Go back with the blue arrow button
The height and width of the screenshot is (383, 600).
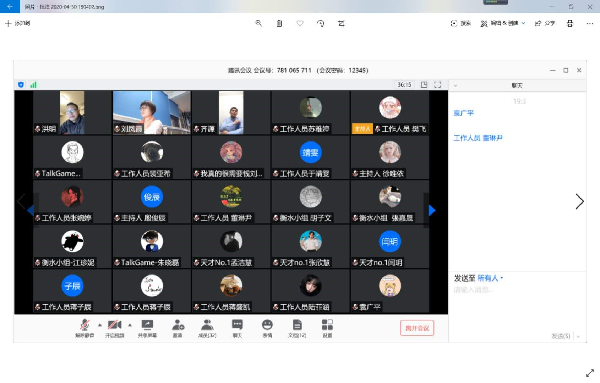[x=10, y=7]
